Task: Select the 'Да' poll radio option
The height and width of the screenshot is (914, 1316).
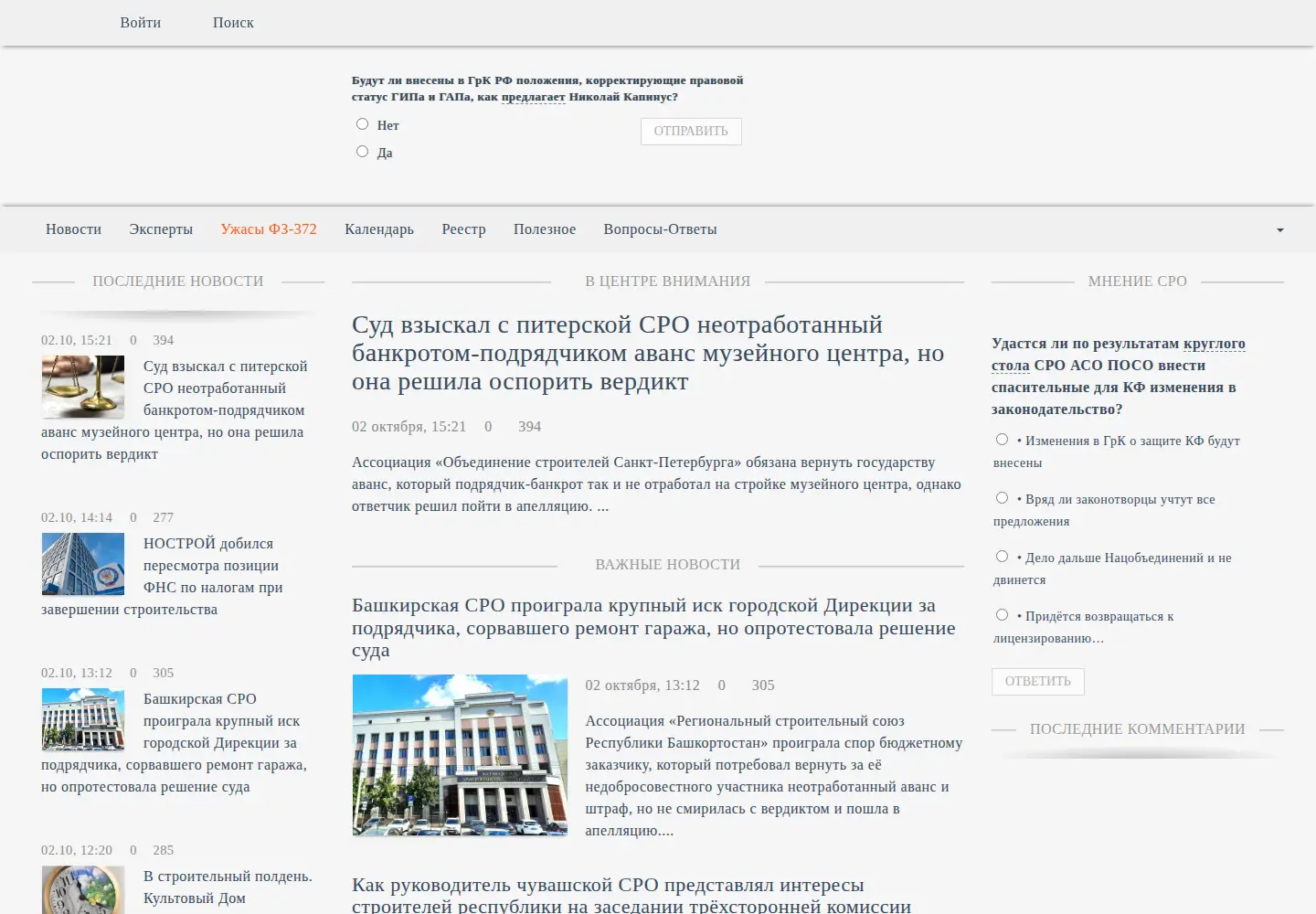Action: point(362,152)
